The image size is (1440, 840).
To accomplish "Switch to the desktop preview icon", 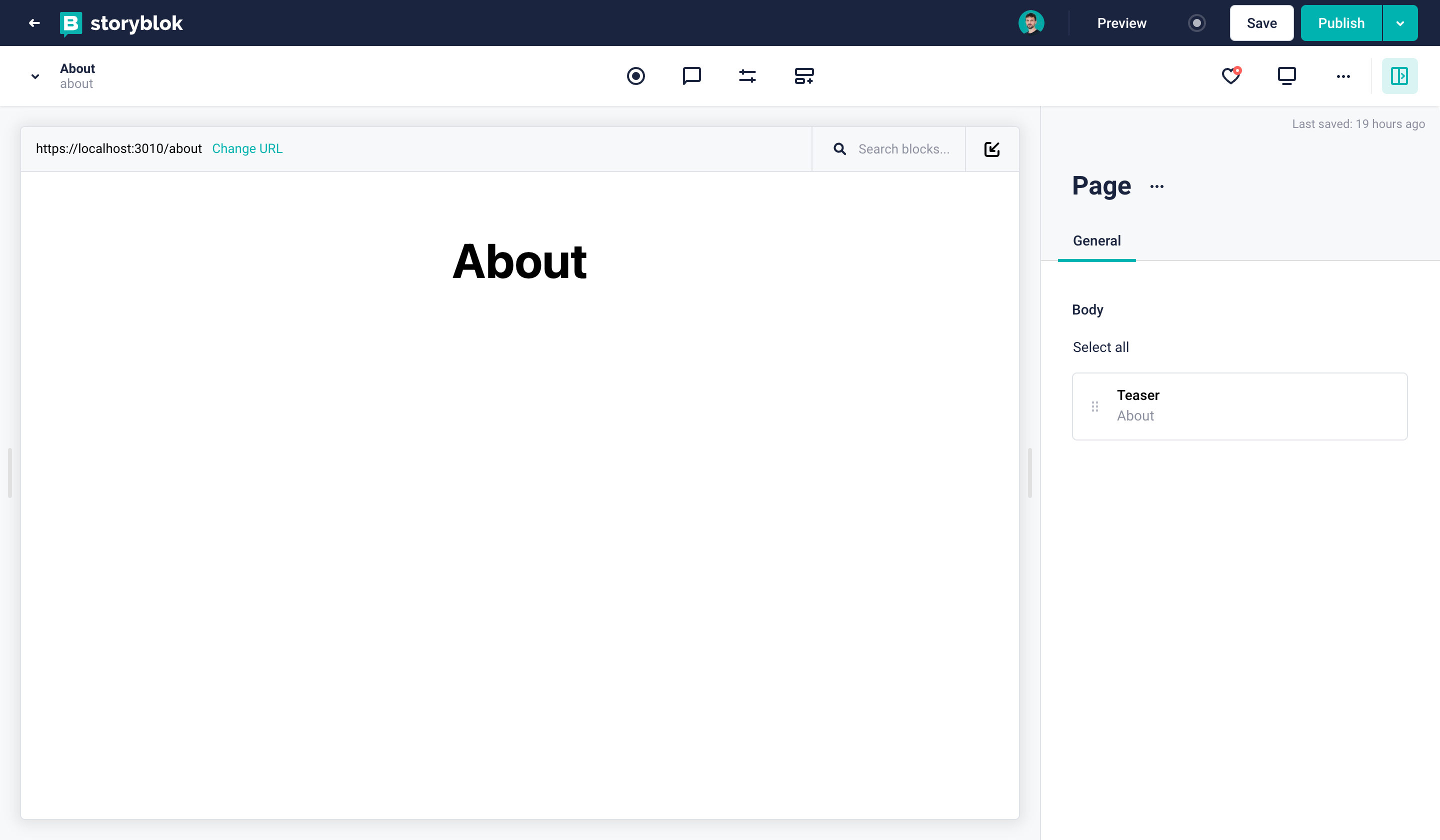I will (x=1286, y=76).
